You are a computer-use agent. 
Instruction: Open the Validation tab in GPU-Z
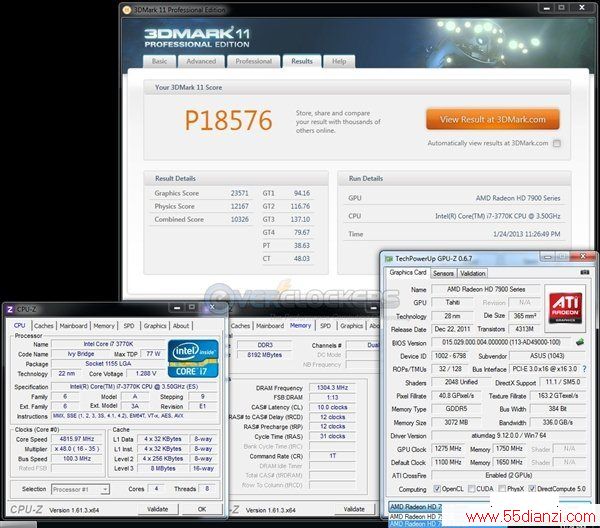click(x=473, y=273)
